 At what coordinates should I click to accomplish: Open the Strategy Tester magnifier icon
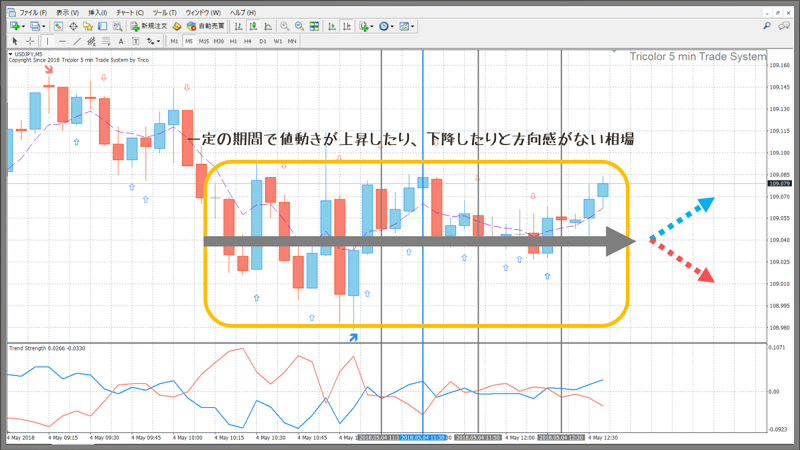[x=117, y=26]
